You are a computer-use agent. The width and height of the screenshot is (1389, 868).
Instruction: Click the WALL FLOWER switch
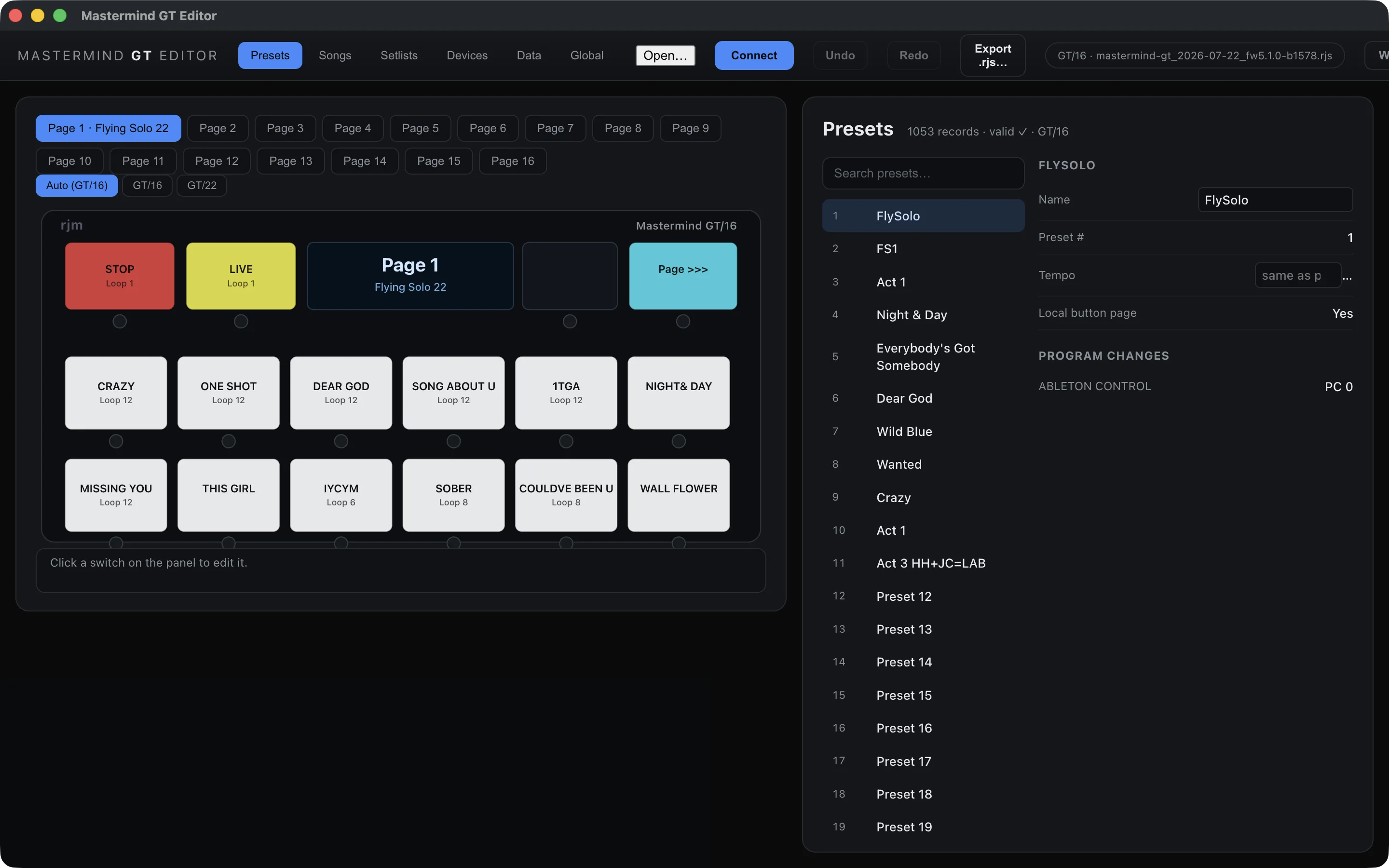[679, 495]
